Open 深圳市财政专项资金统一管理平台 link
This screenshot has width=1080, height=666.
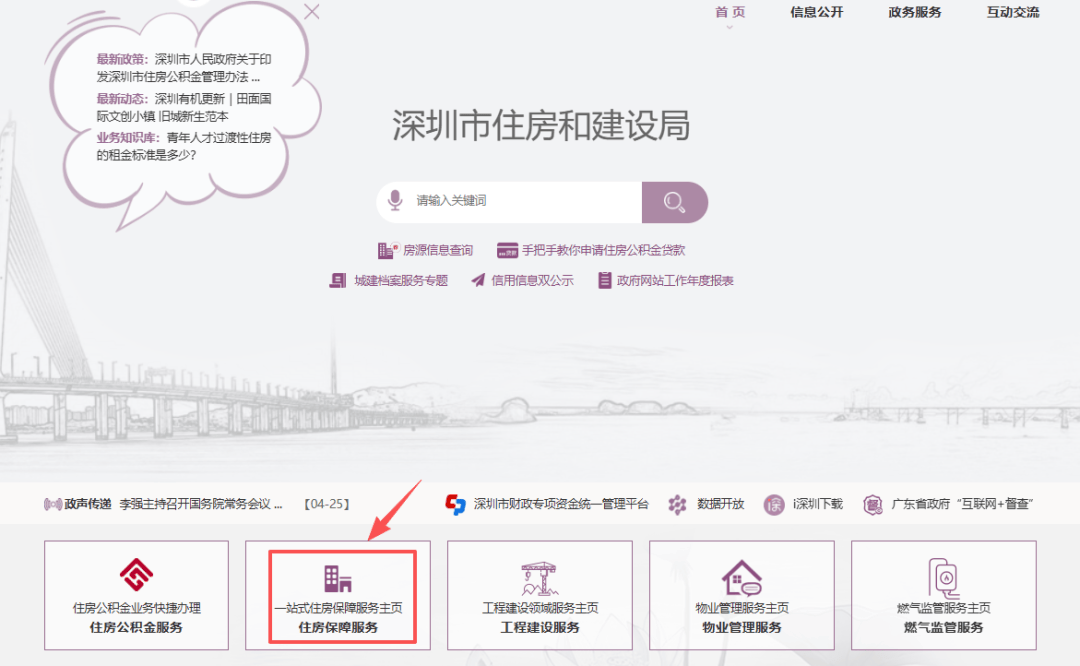pos(561,504)
